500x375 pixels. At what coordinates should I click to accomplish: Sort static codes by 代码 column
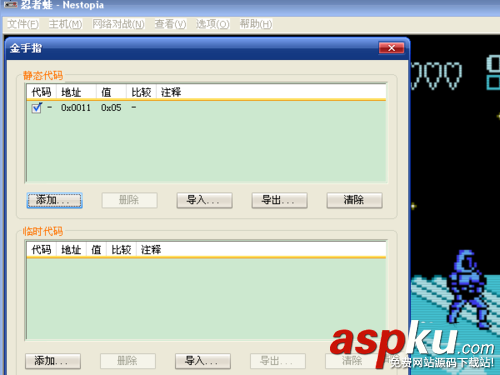tap(42, 92)
